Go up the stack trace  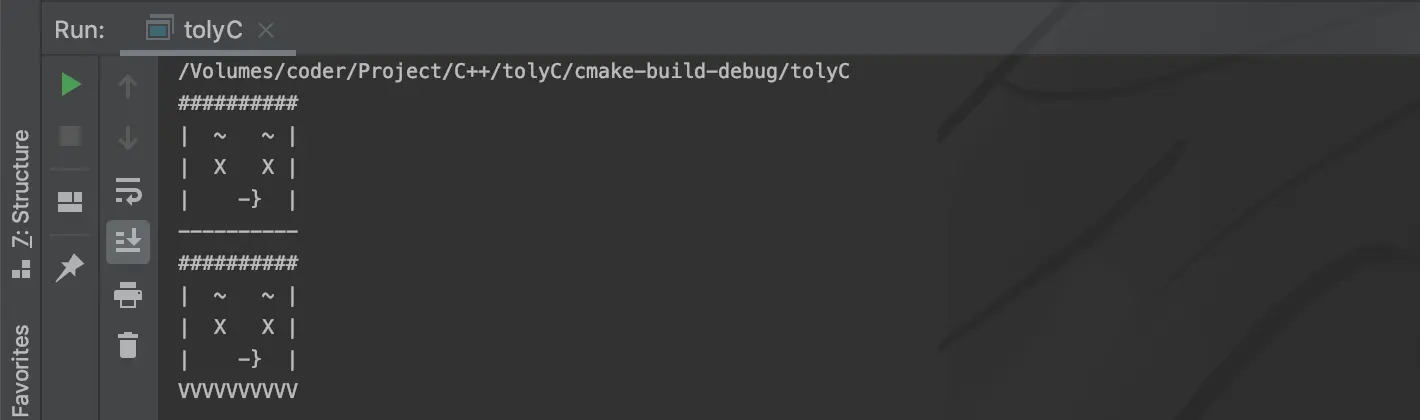coord(128,86)
